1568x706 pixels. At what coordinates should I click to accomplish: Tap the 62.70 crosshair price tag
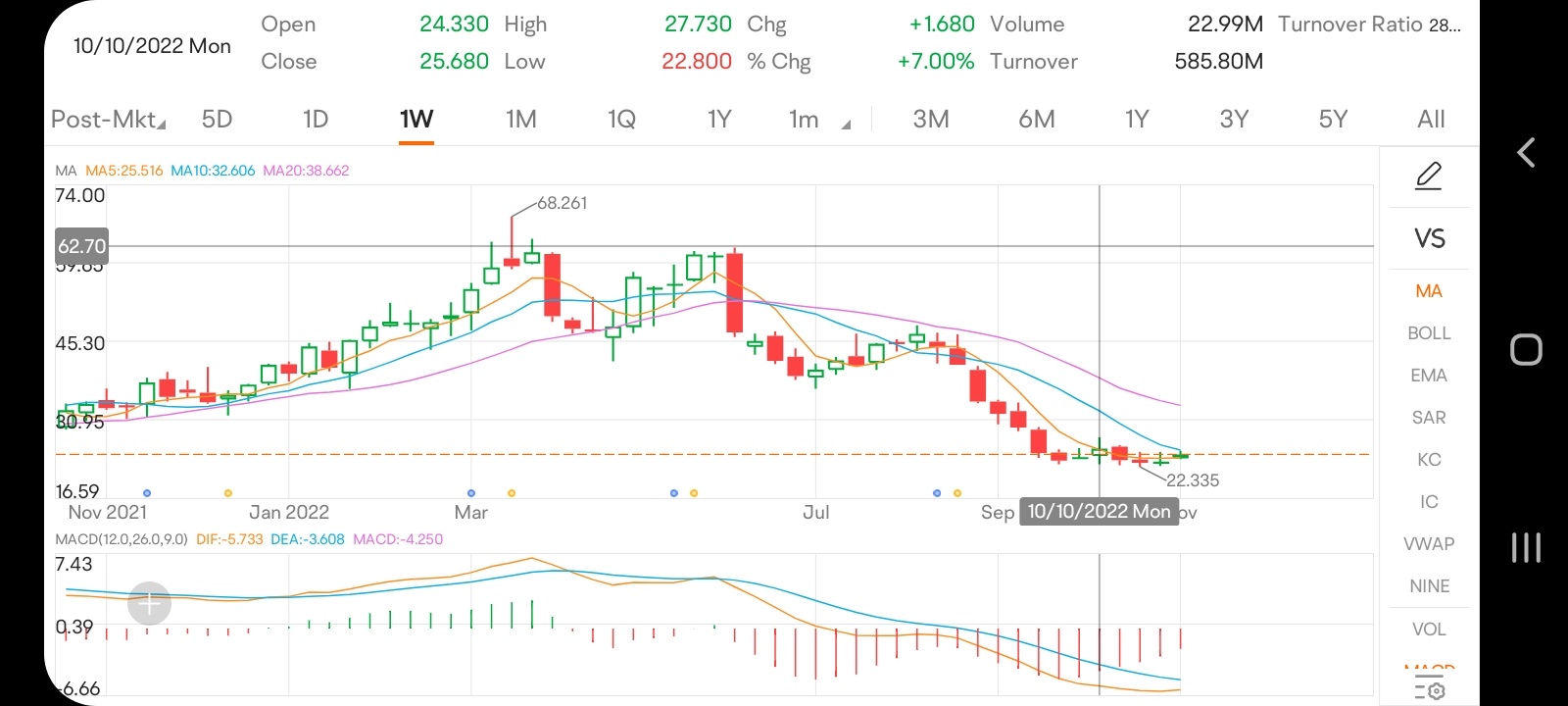[81, 246]
